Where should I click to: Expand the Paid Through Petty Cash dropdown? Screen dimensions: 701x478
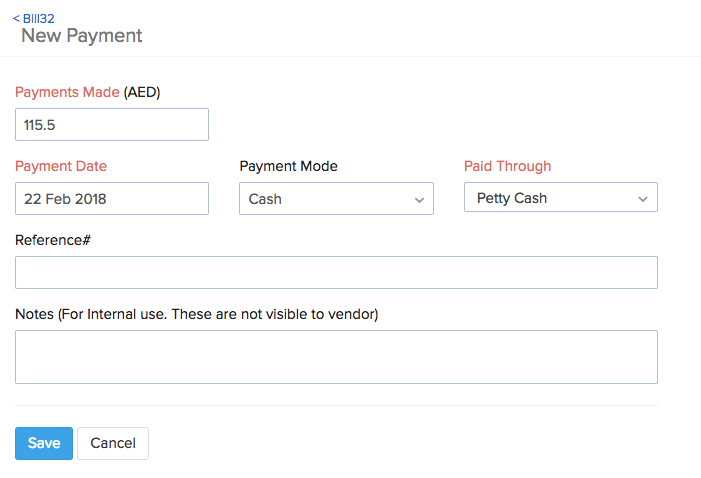(550, 198)
